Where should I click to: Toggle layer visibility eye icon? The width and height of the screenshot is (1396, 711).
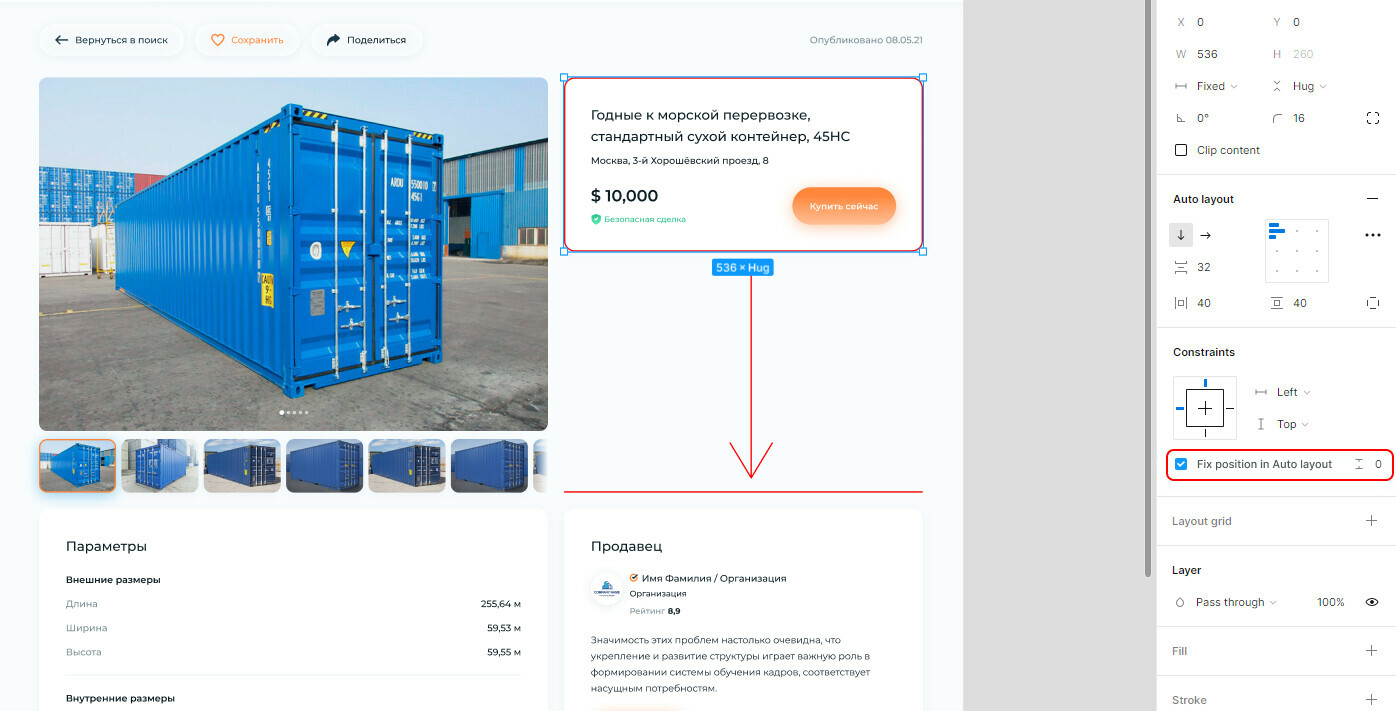pos(1372,602)
